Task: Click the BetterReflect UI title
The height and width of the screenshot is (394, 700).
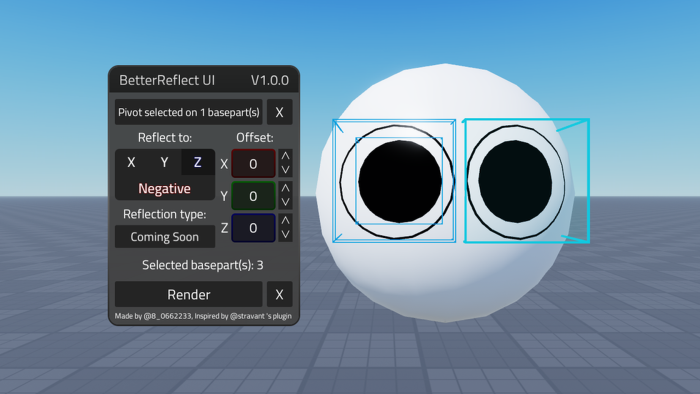Action: pyautogui.click(x=167, y=80)
